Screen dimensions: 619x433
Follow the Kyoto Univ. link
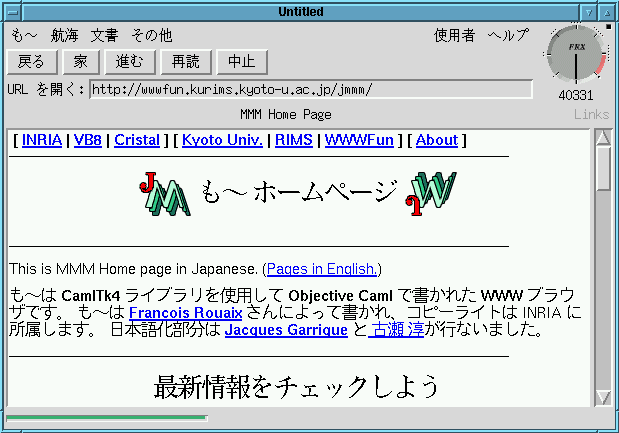(222, 140)
